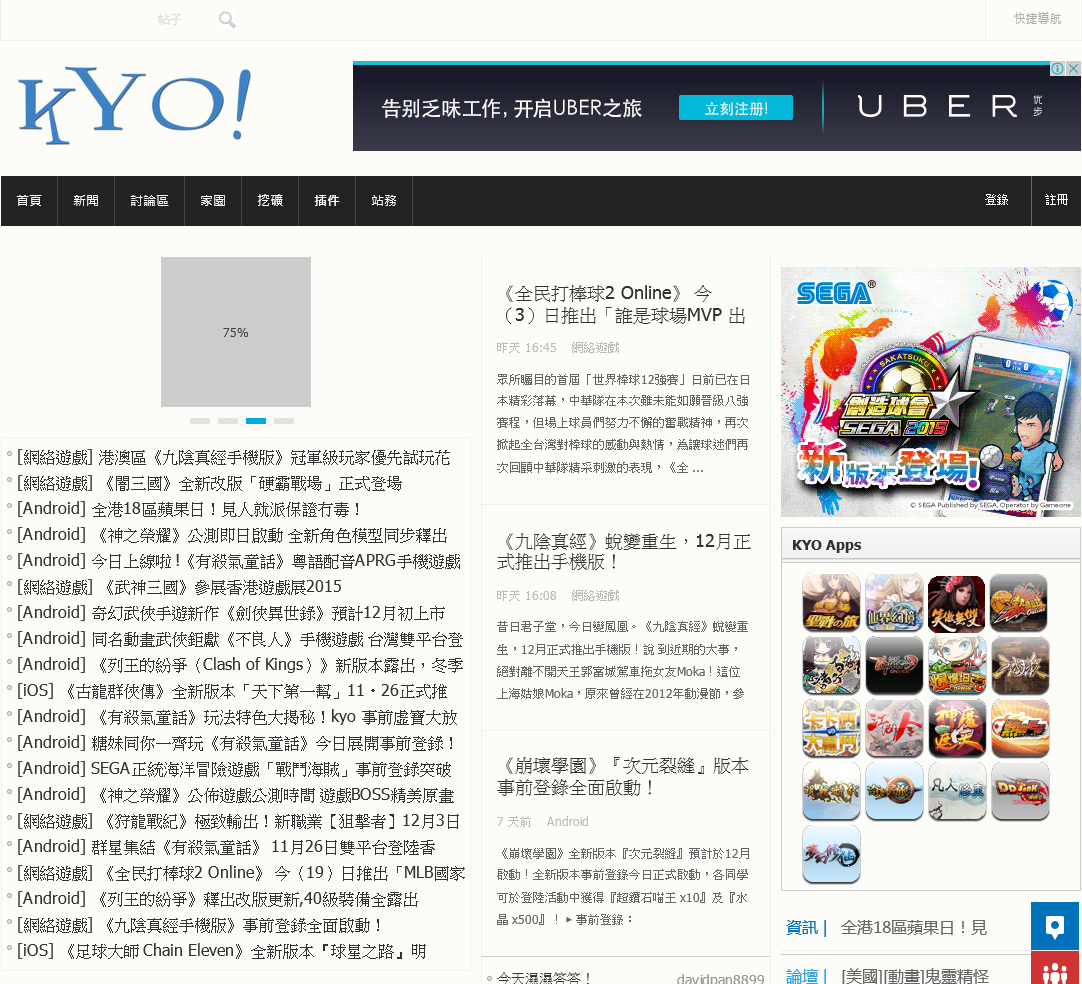Open the DDTank app icon
This screenshot has height=984, width=1082.
[x=1019, y=791]
